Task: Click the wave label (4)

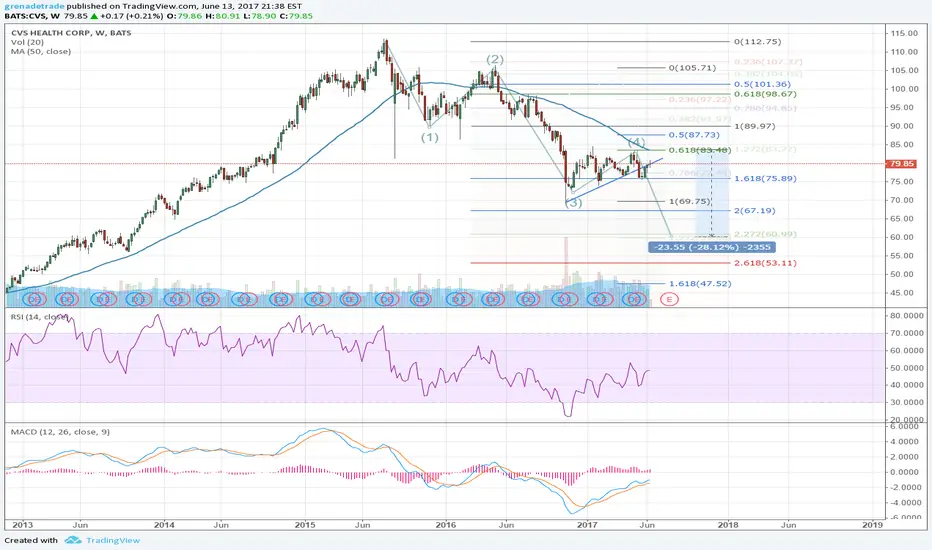Action: coord(637,142)
